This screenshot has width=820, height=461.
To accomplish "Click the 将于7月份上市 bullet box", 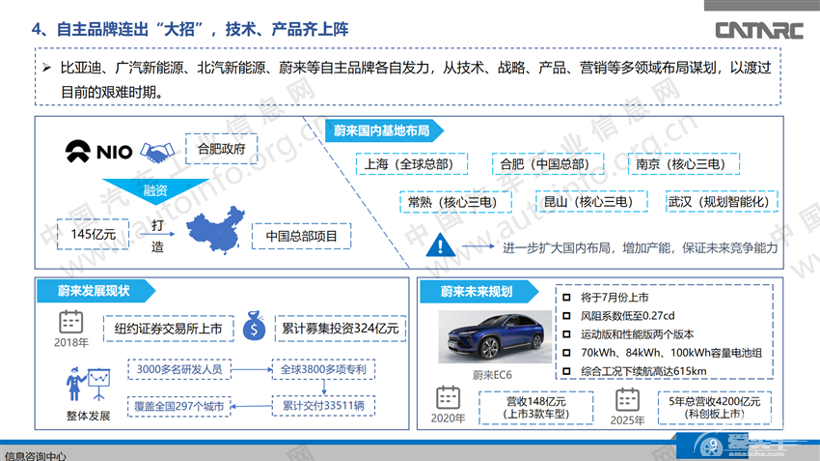I will click(566, 297).
